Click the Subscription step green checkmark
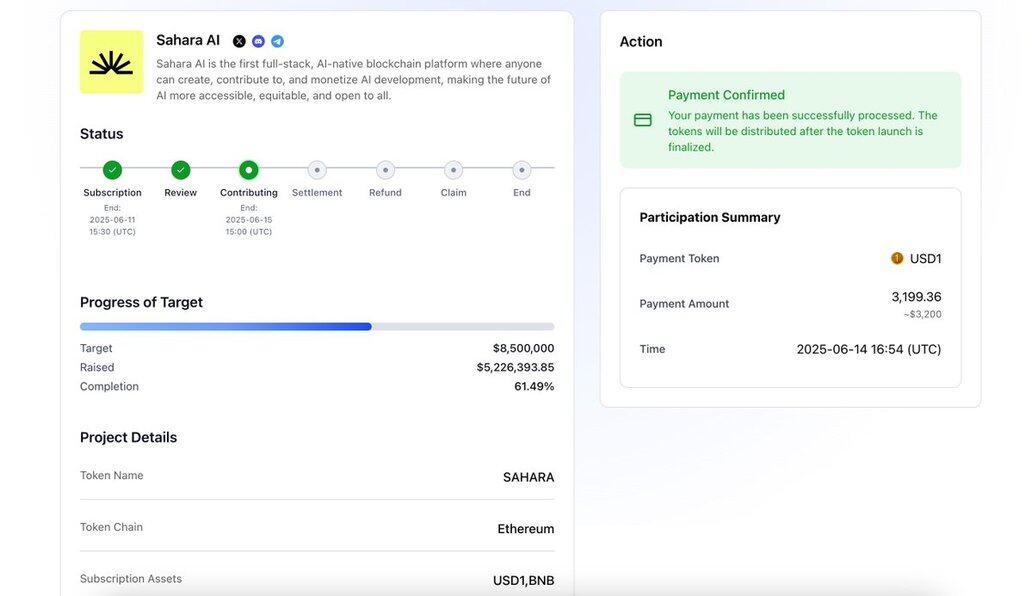This screenshot has height=596, width=1032. [x=112, y=170]
